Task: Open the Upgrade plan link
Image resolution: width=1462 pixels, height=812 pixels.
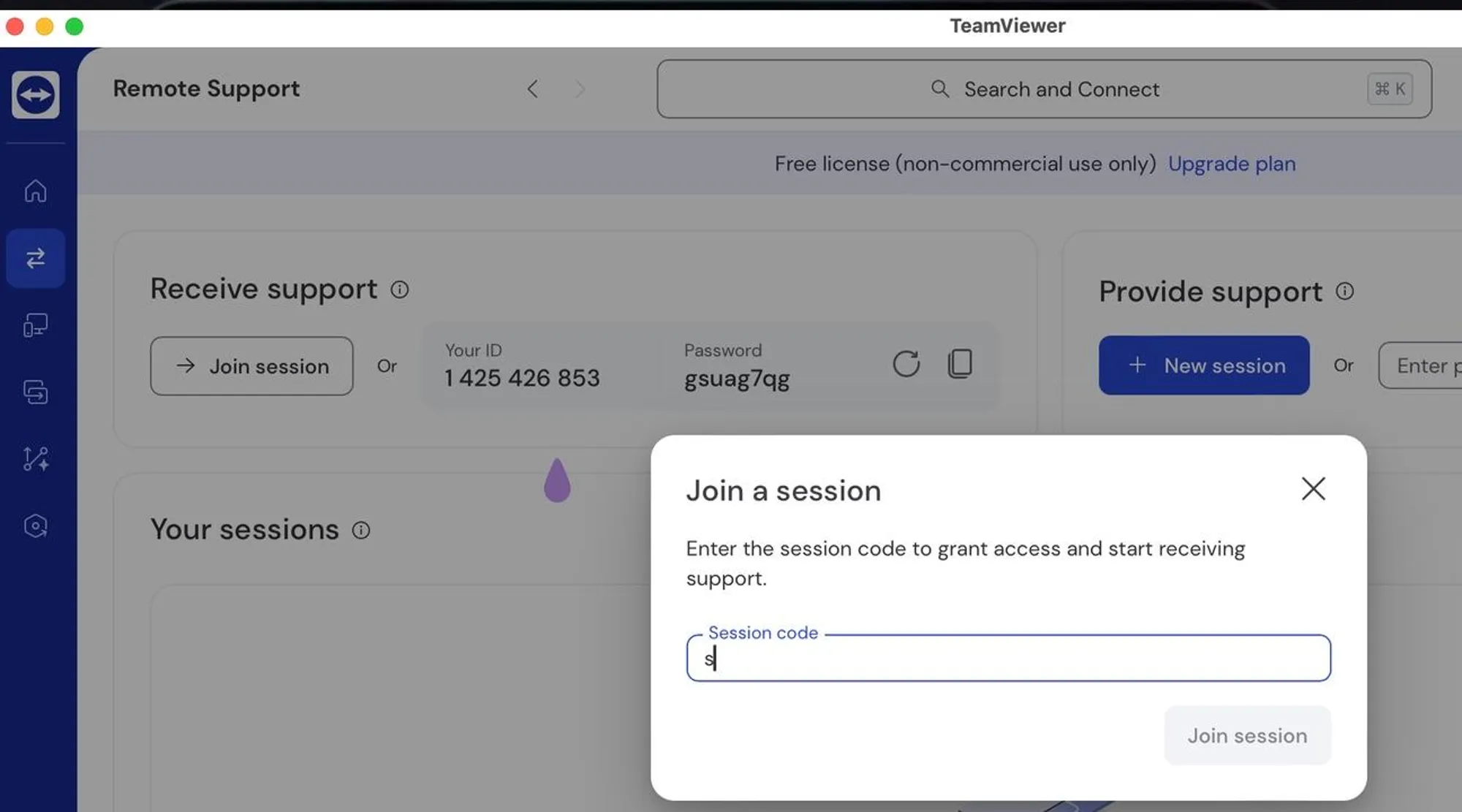Action: click(1231, 164)
